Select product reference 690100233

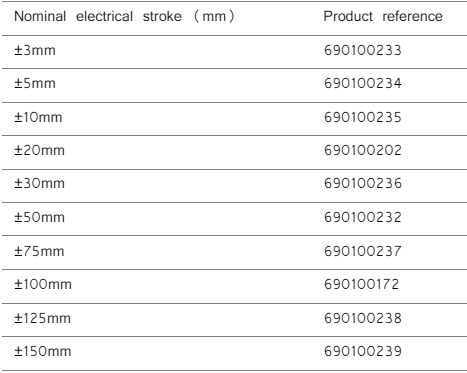tap(363, 50)
